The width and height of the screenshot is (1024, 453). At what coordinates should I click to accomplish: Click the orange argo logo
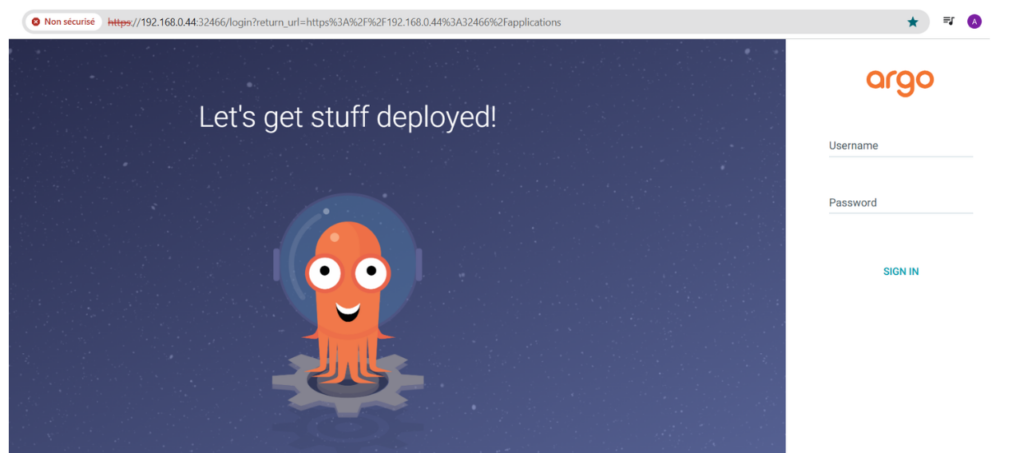pyautogui.click(x=900, y=81)
